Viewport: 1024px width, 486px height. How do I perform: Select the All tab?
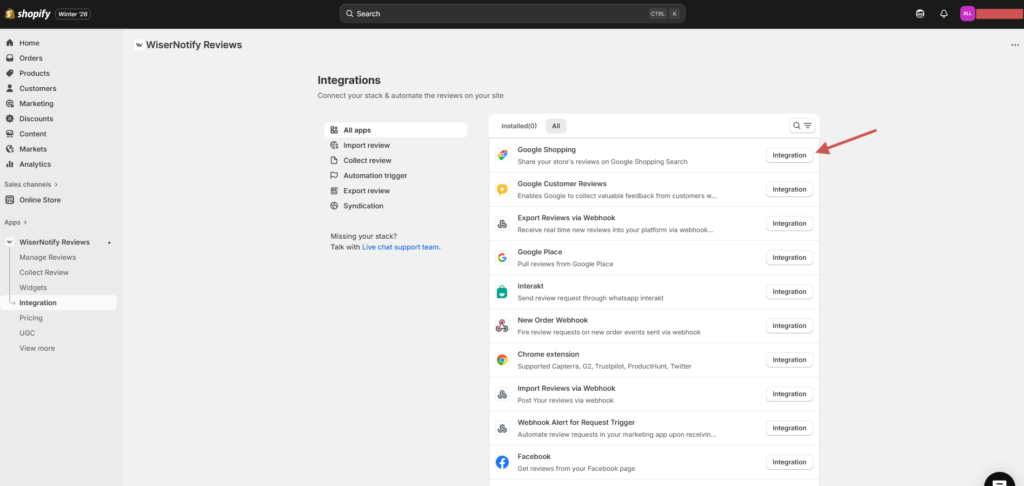pos(555,126)
